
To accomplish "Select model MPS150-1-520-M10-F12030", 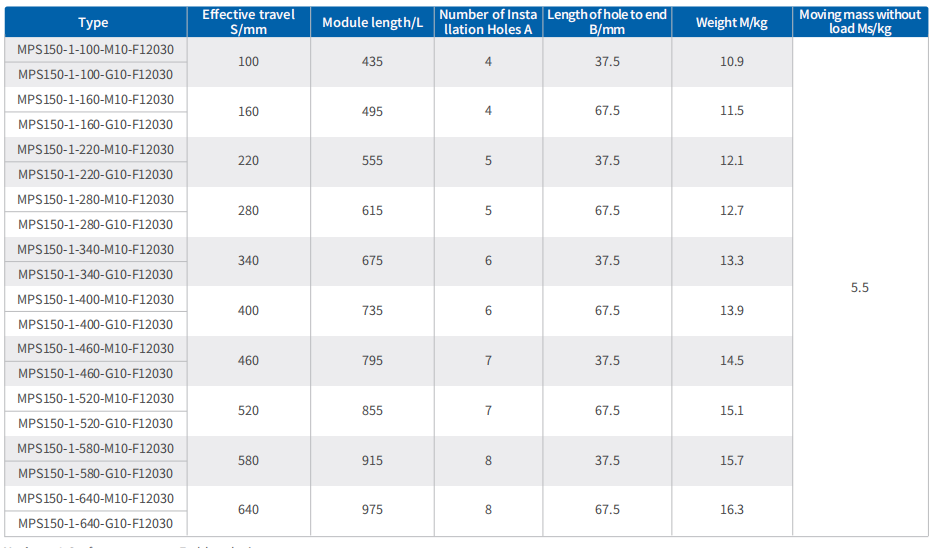I will tap(96, 398).
